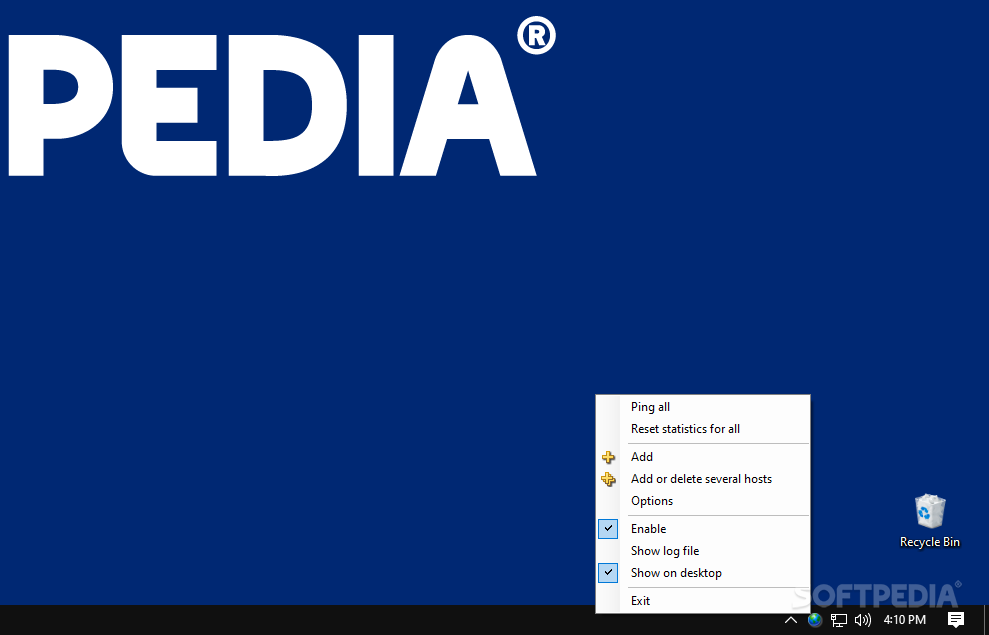989x635 pixels.
Task: Select Reset statistics for all
Action: (703, 429)
